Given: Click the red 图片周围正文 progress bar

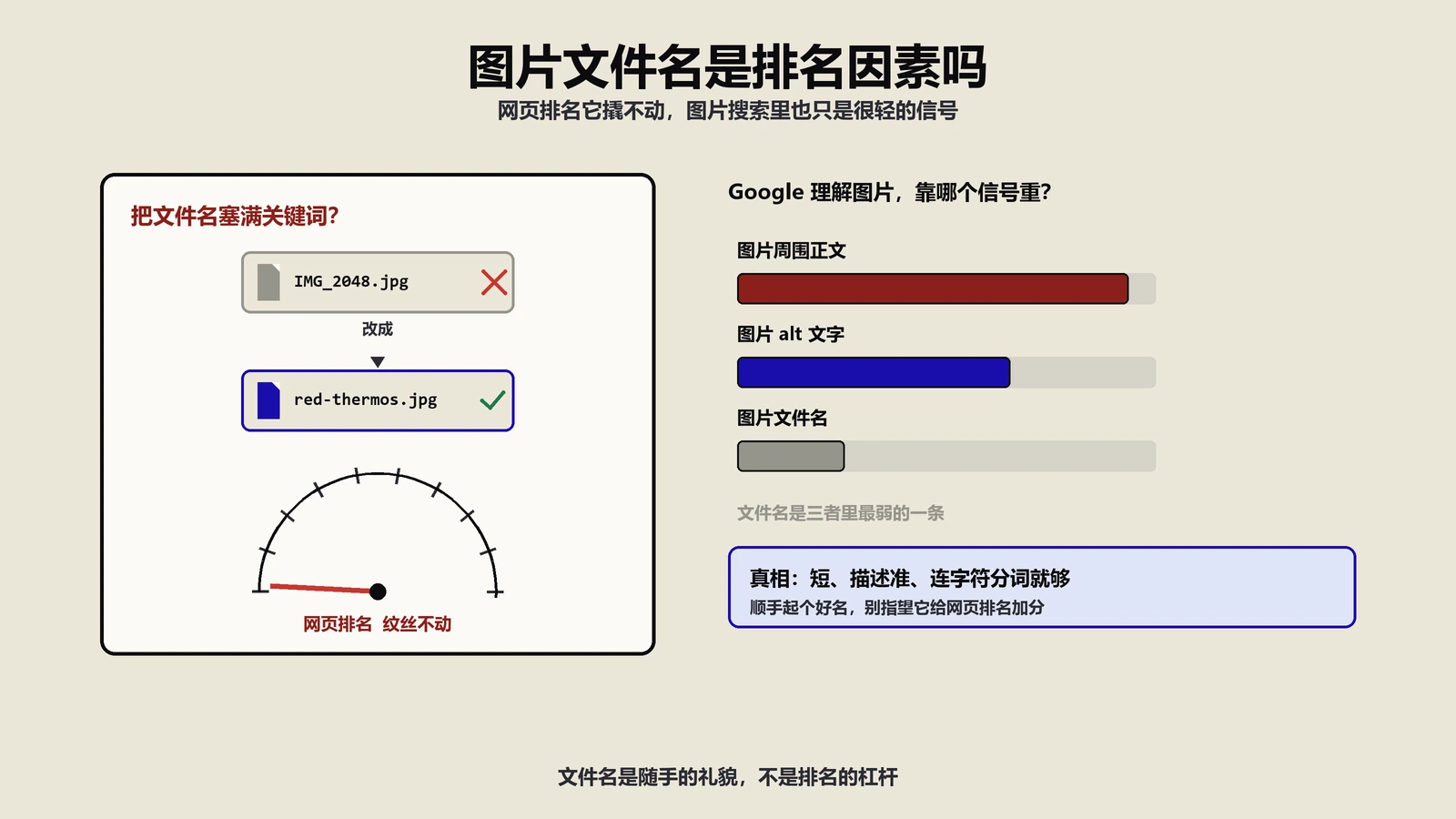Looking at the screenshot, I should click(x=933, y=288).
